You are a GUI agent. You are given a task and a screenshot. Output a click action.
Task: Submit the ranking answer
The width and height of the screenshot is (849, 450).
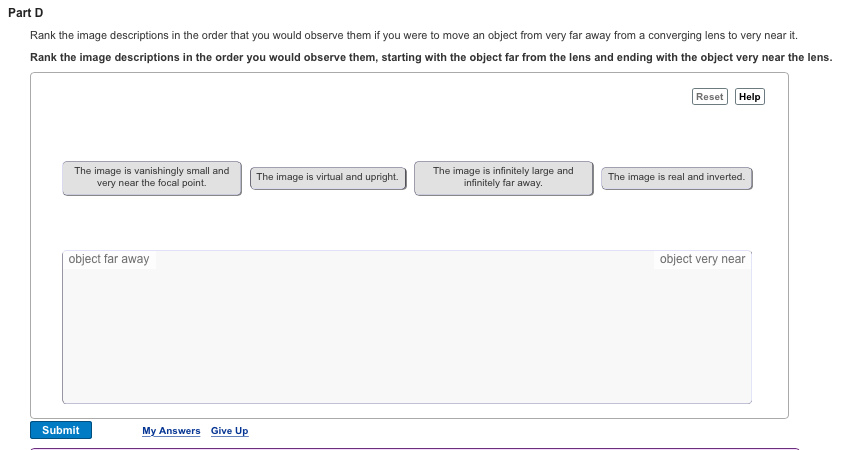click(x=61, y=430)
